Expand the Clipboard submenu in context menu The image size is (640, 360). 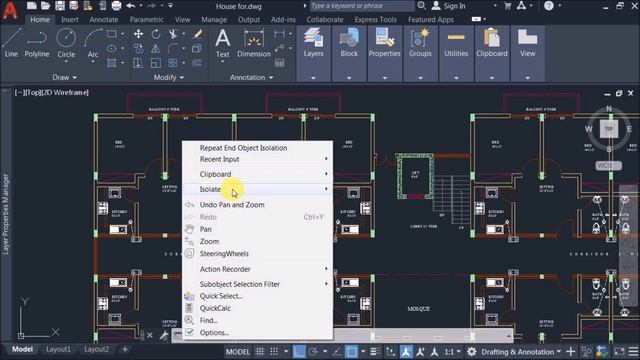tap(258, 174)
